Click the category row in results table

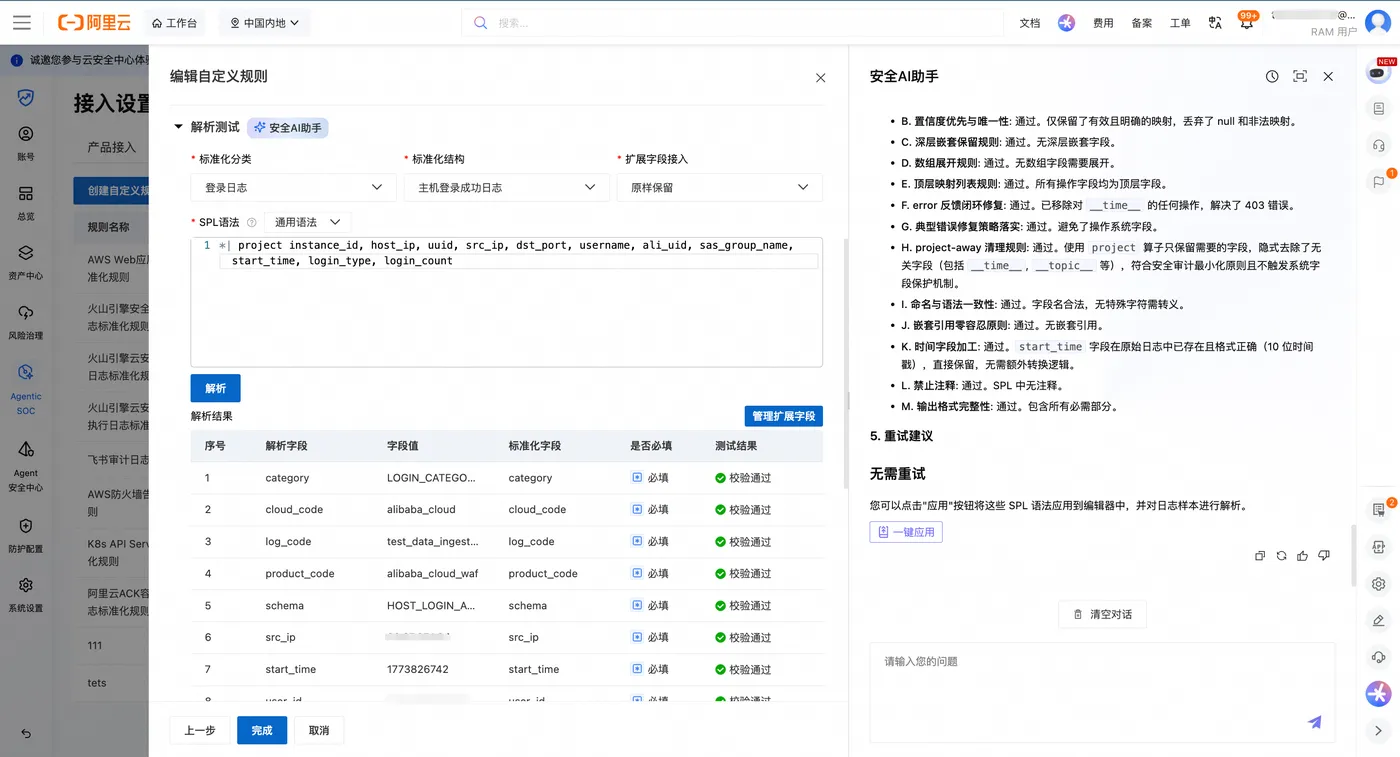506,478
